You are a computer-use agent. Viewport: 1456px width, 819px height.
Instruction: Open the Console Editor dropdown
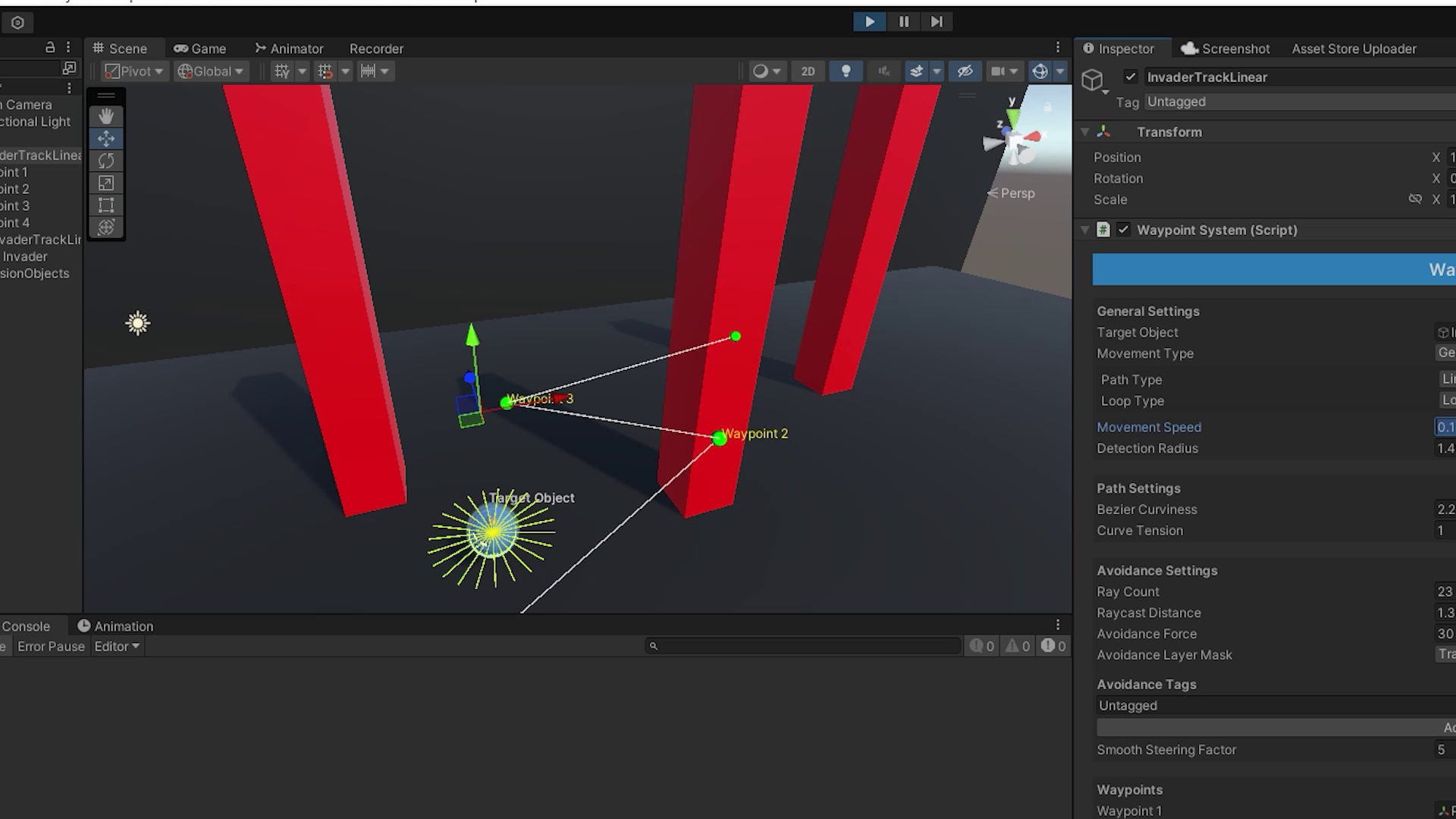coord(117,647)
